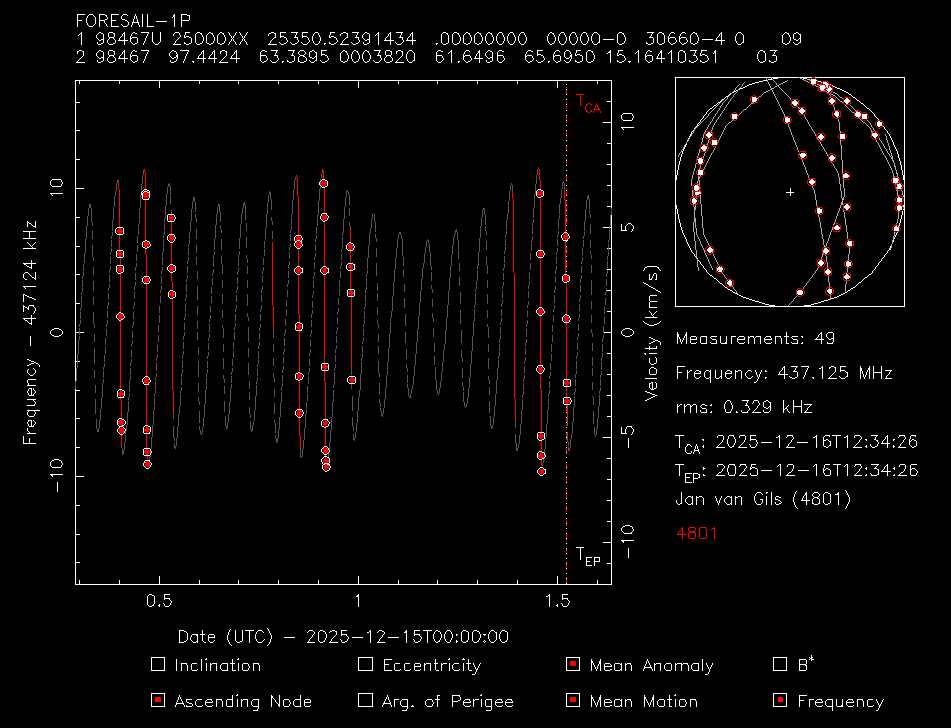Select the red 4801 site number
This screenshot has height=728, width=951.
click(697, 533)
